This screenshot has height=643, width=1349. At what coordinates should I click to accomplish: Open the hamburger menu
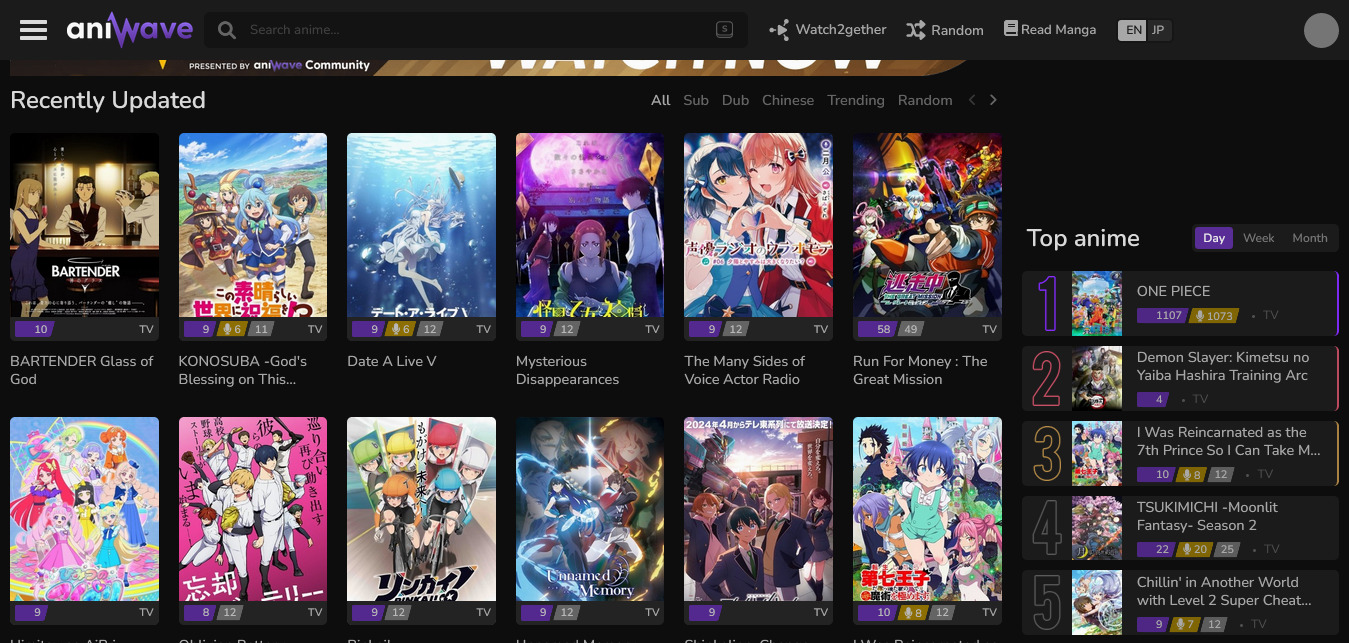point(33,30)
